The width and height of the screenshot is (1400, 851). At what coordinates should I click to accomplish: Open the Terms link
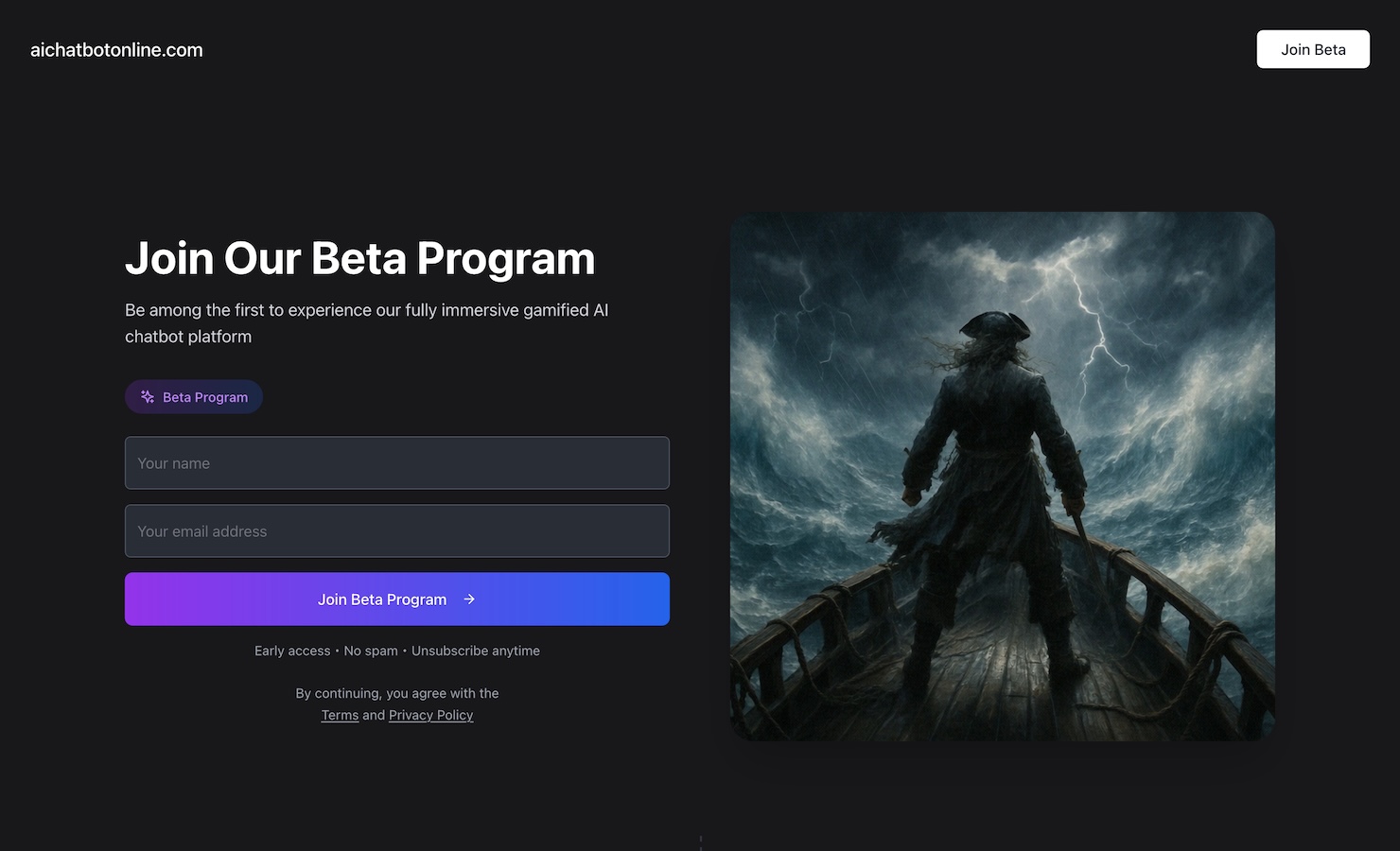(x=340, y=715)
